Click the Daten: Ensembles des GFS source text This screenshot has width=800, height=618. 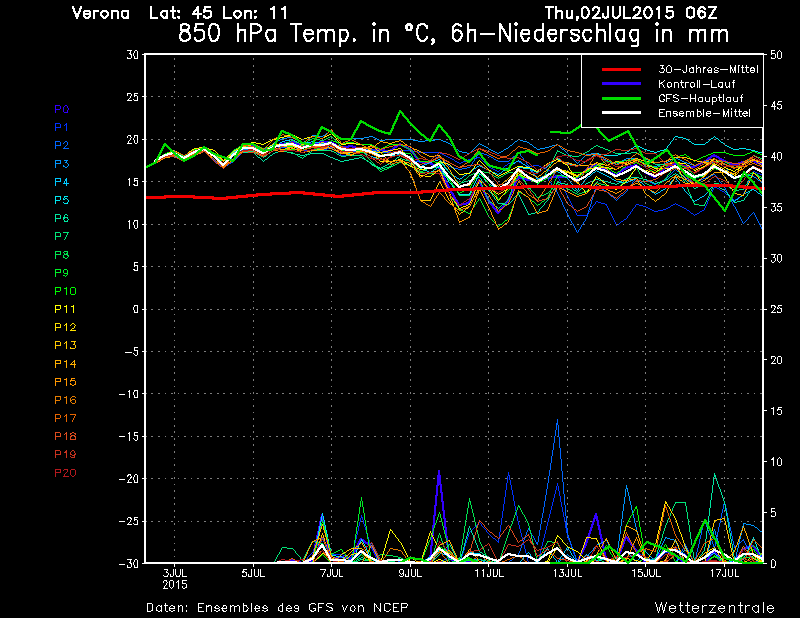coord(277,608)
